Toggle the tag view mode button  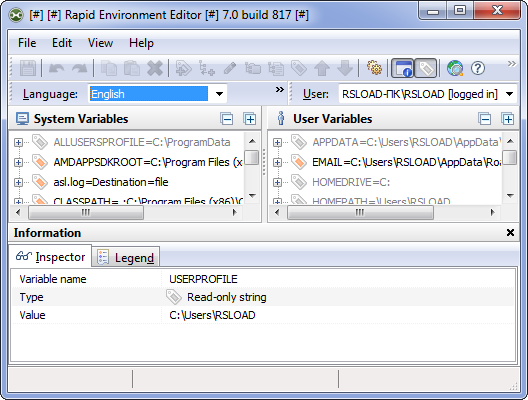(426, 68)
